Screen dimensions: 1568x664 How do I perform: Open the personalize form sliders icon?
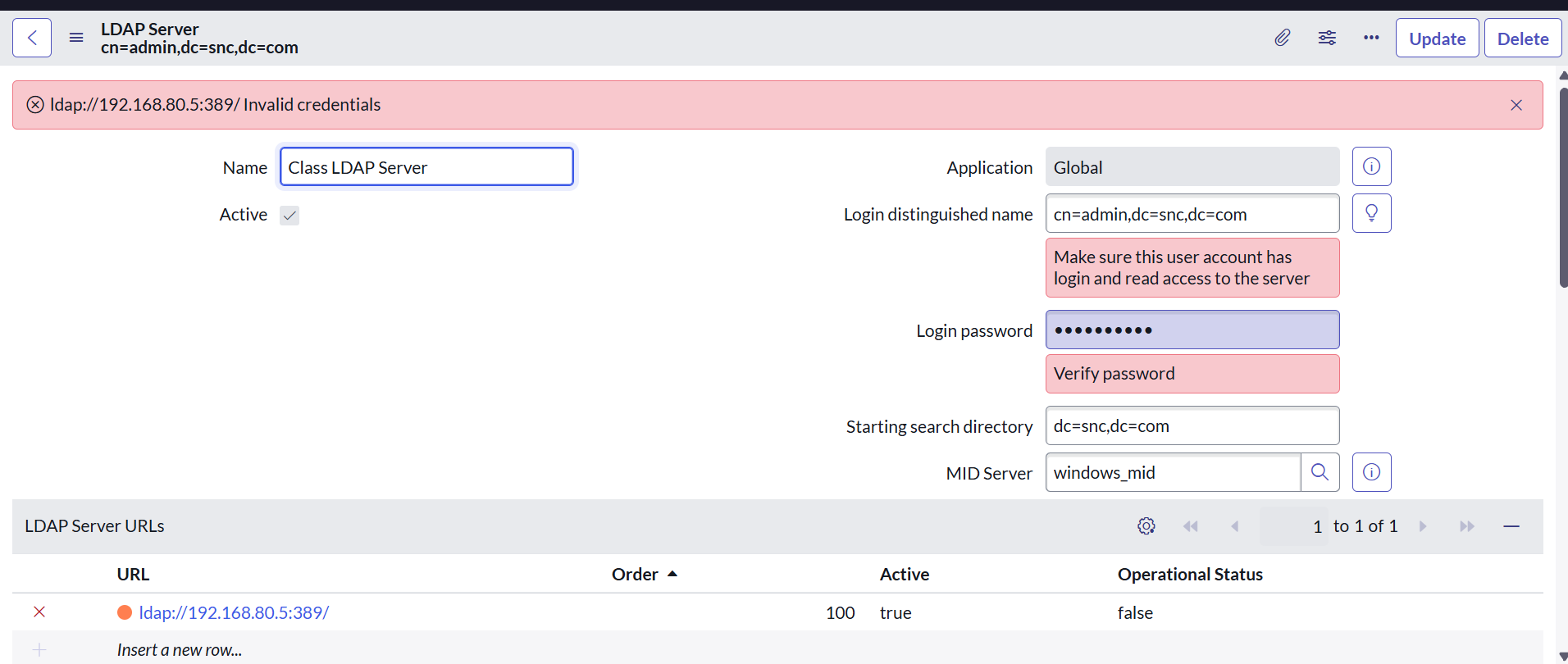(x=1327, y=38)
